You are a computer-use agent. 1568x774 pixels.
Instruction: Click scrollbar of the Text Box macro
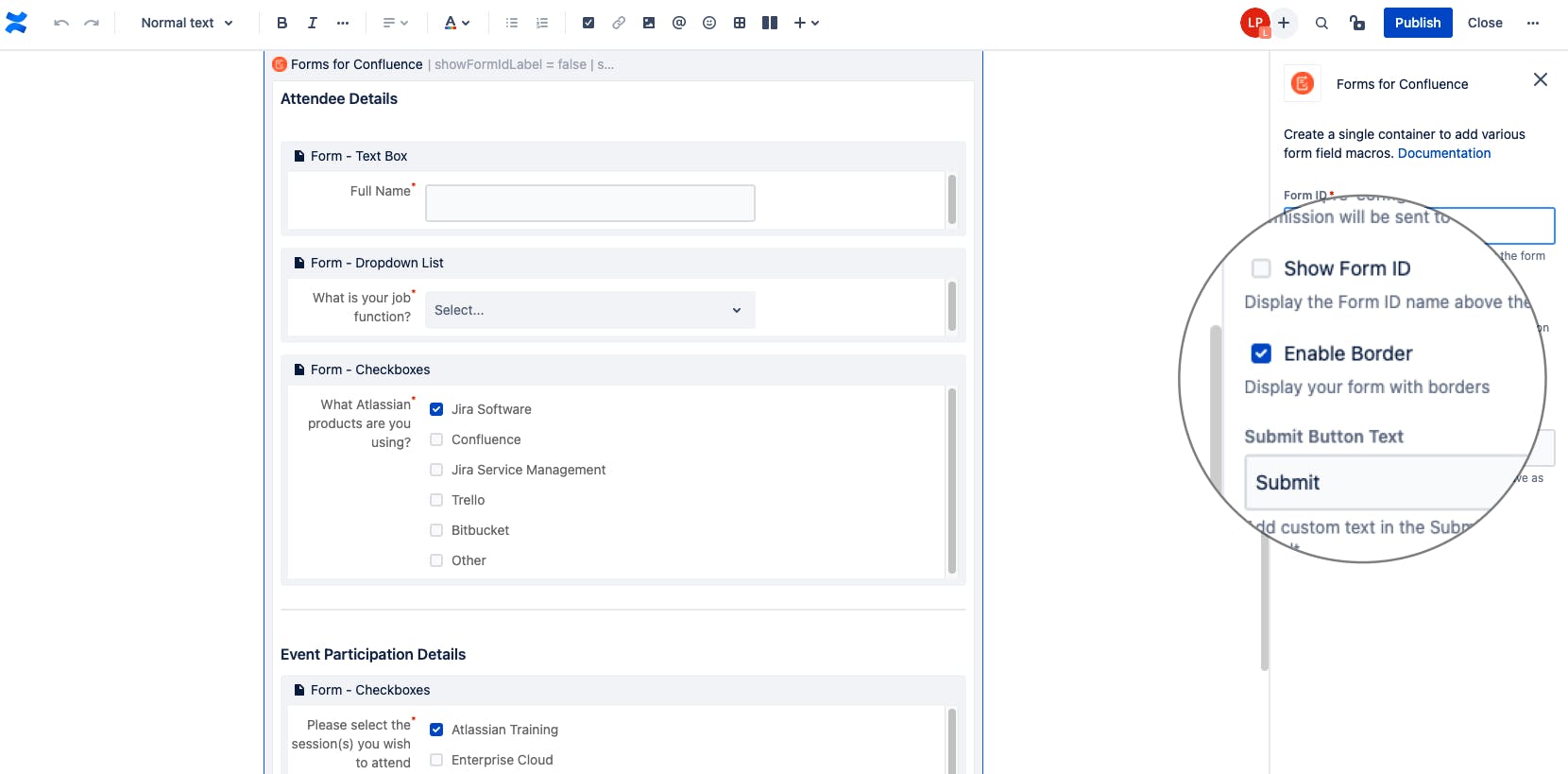951,199
